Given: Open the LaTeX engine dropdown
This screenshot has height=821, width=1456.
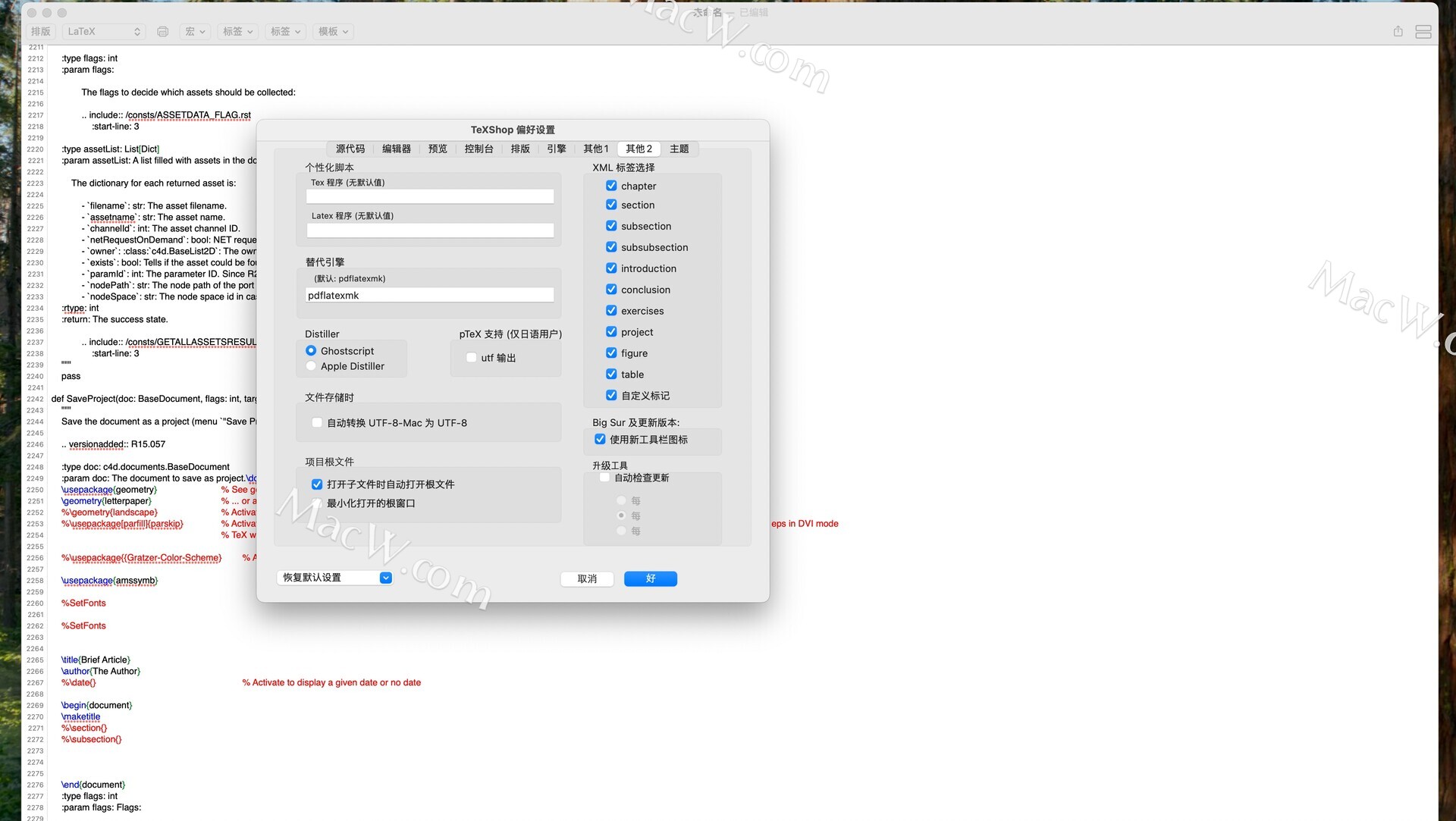Looking at the screenshot, I should 104,32.
